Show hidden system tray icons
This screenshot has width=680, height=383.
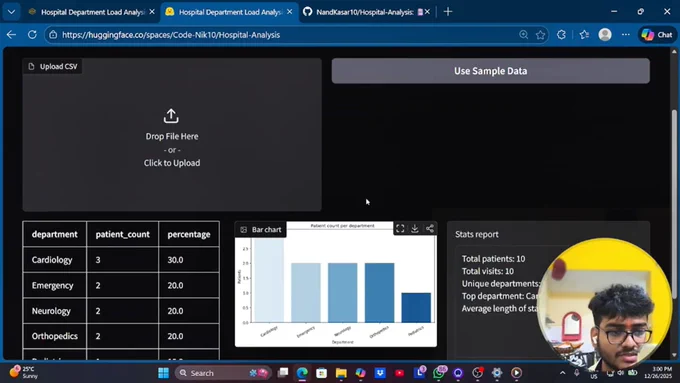click(x=562, y=373)
